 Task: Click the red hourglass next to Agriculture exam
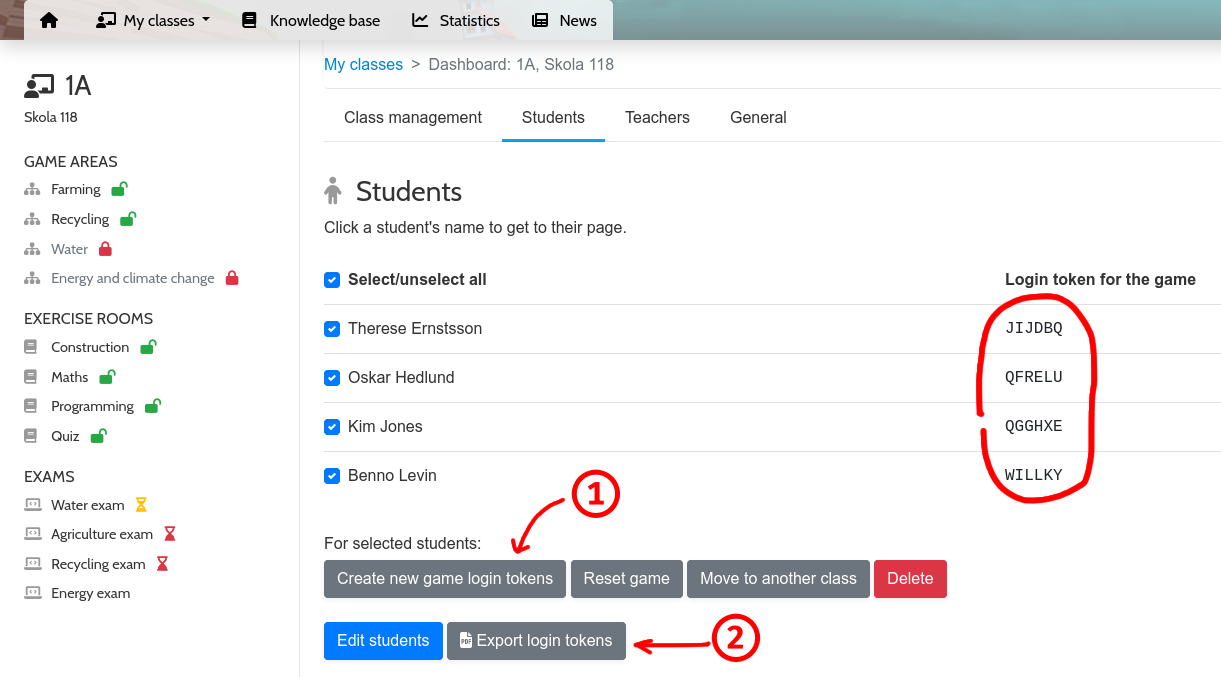coord(170,534)
